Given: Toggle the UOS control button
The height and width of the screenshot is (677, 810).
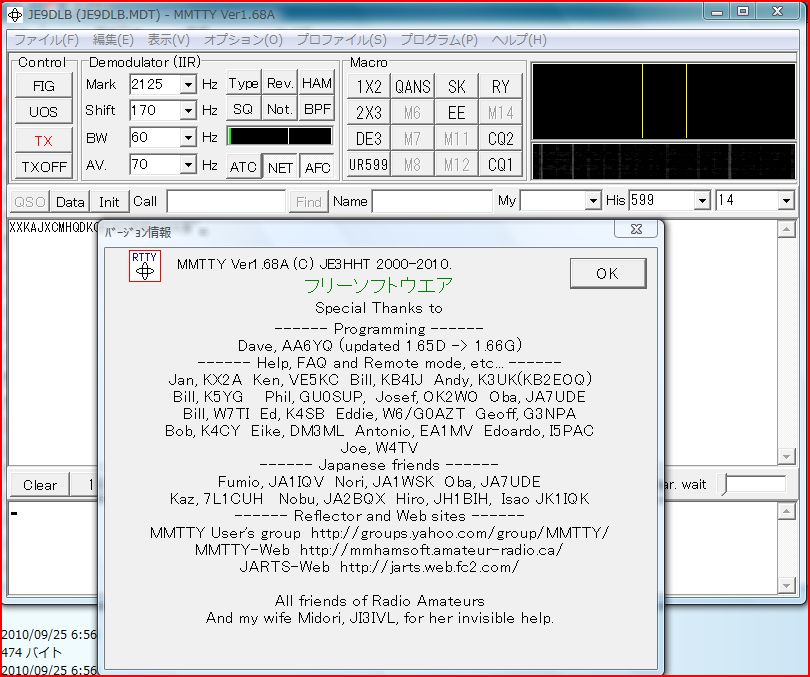Looking at the screenshot, I should pyautogui.click(x=43, y=113).
